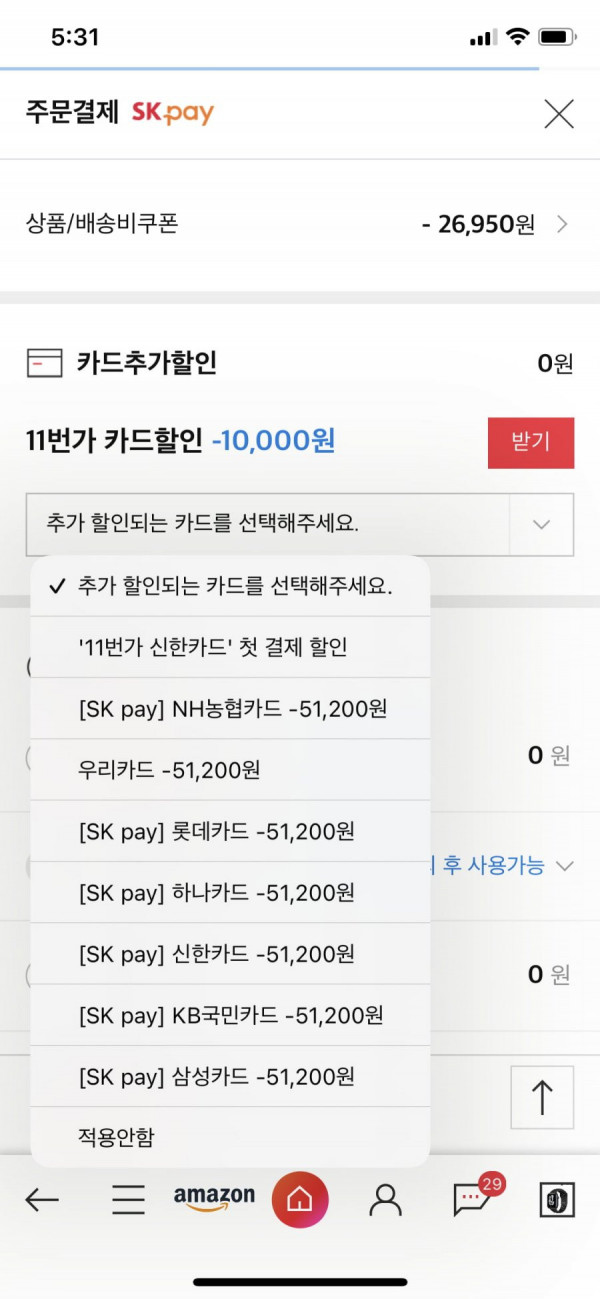Expand the 후 사용가능 chevron
This screenshot has width=600, height=1299.
point(565,866)
